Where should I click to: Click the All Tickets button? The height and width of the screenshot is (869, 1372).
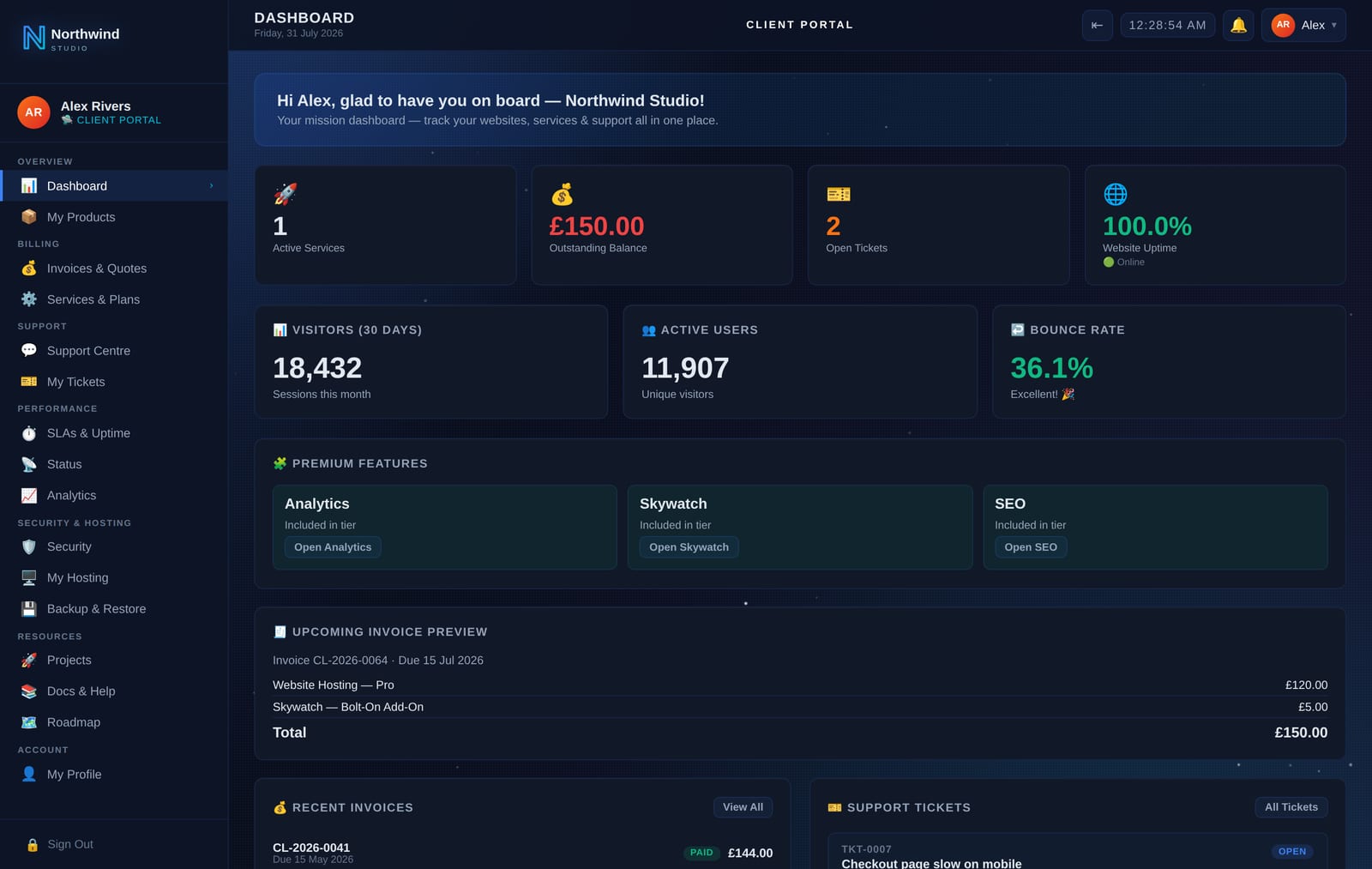point(1291,807)
